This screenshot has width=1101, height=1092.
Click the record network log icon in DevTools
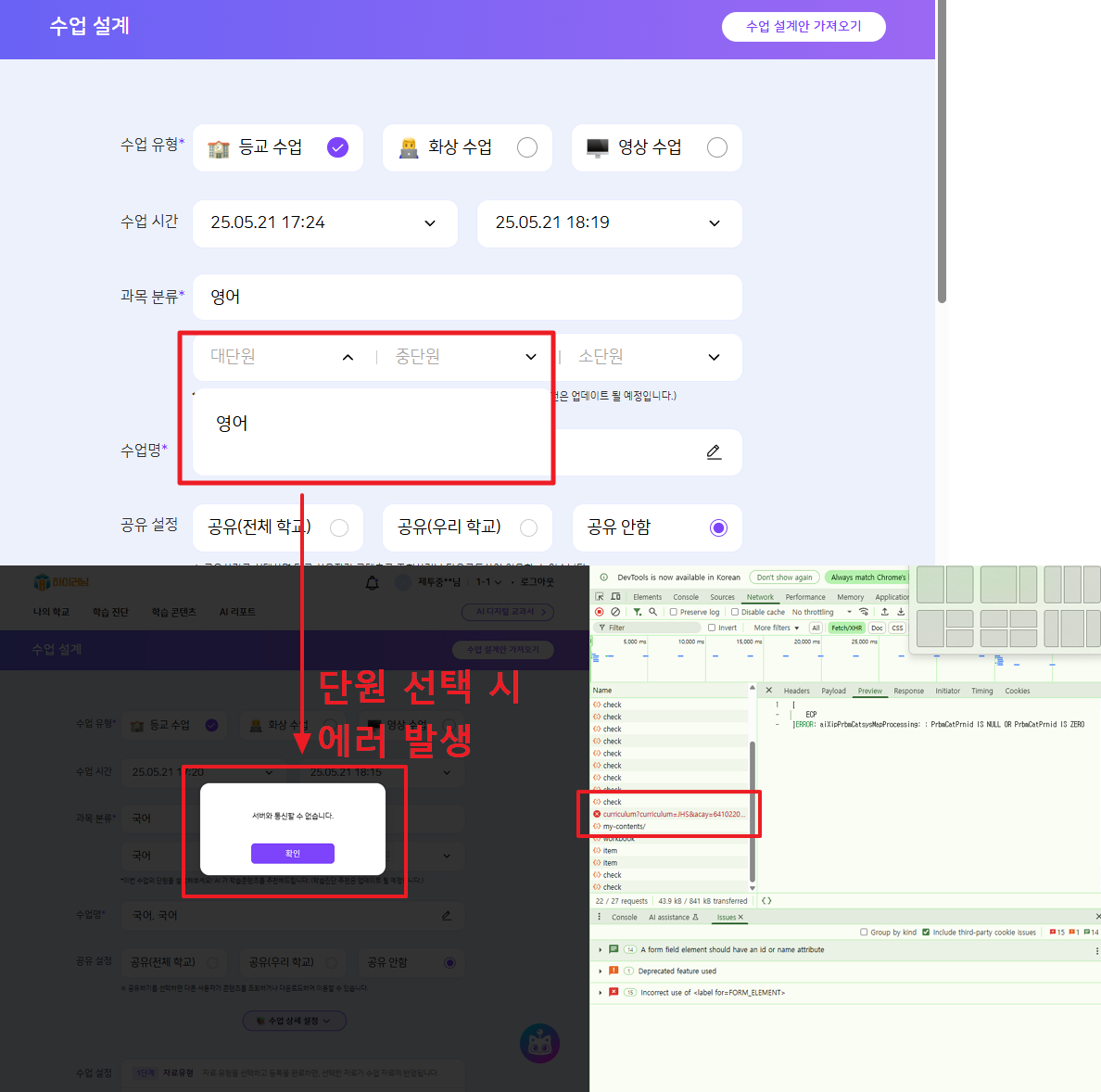click(599, 612)
